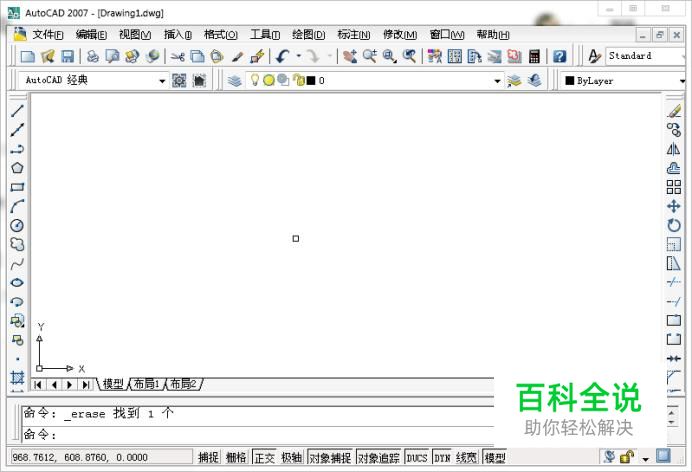
Task: Open the QuickCalc calculator icon
Action: pyautogui.click(x=534, y=56)
